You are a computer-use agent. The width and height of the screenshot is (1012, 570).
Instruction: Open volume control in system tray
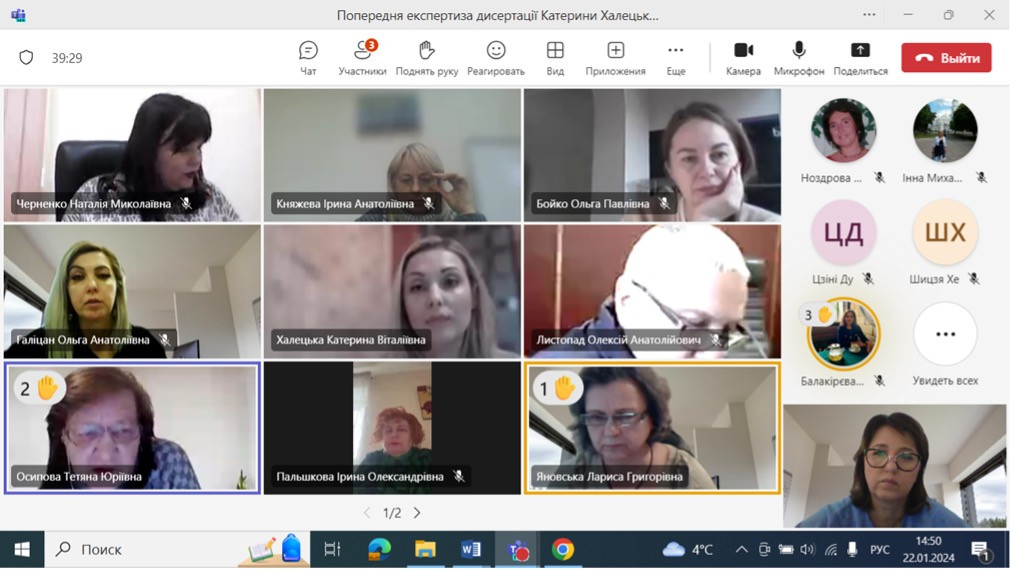pyautogui.click(x=807, y=549)
